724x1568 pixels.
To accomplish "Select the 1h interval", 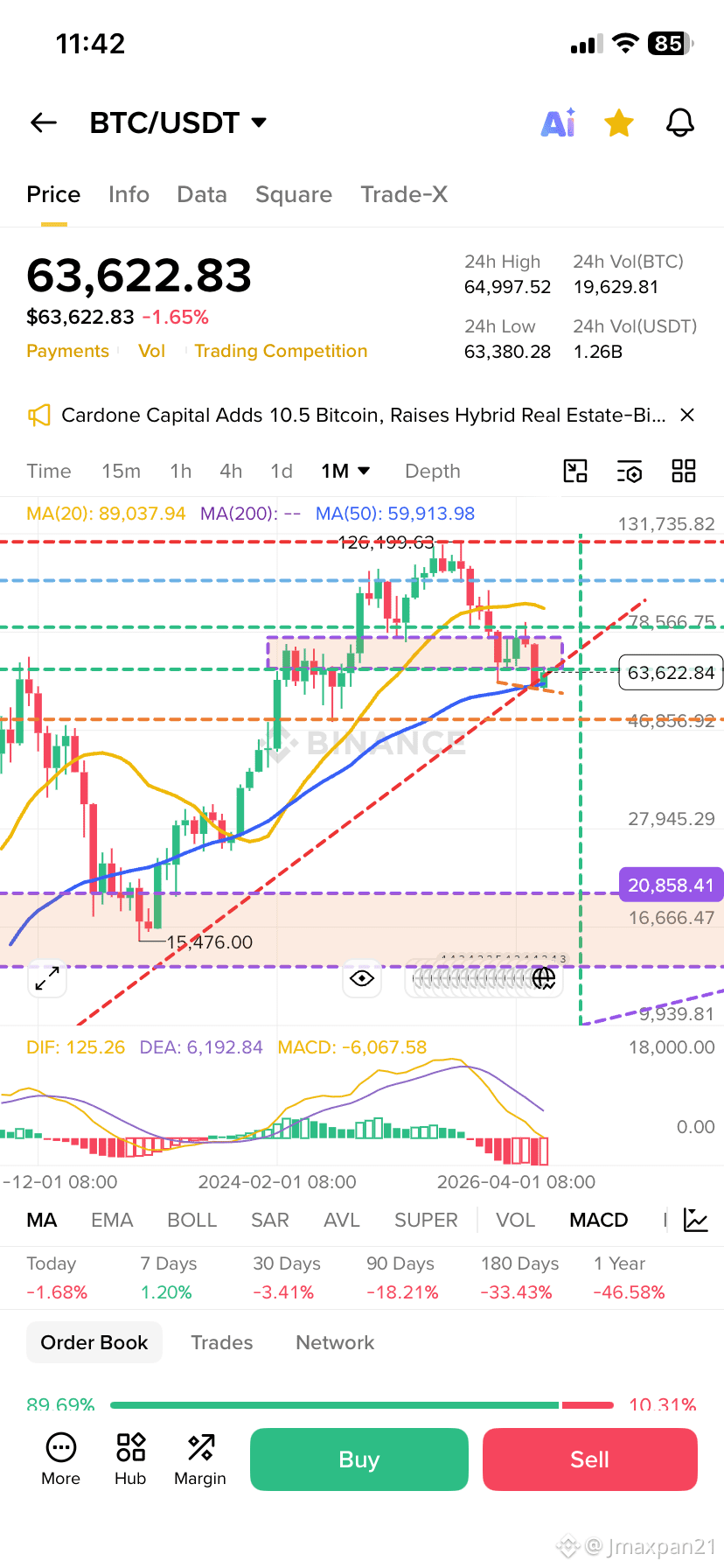I will pyautogui.click(x=181, y=471).
